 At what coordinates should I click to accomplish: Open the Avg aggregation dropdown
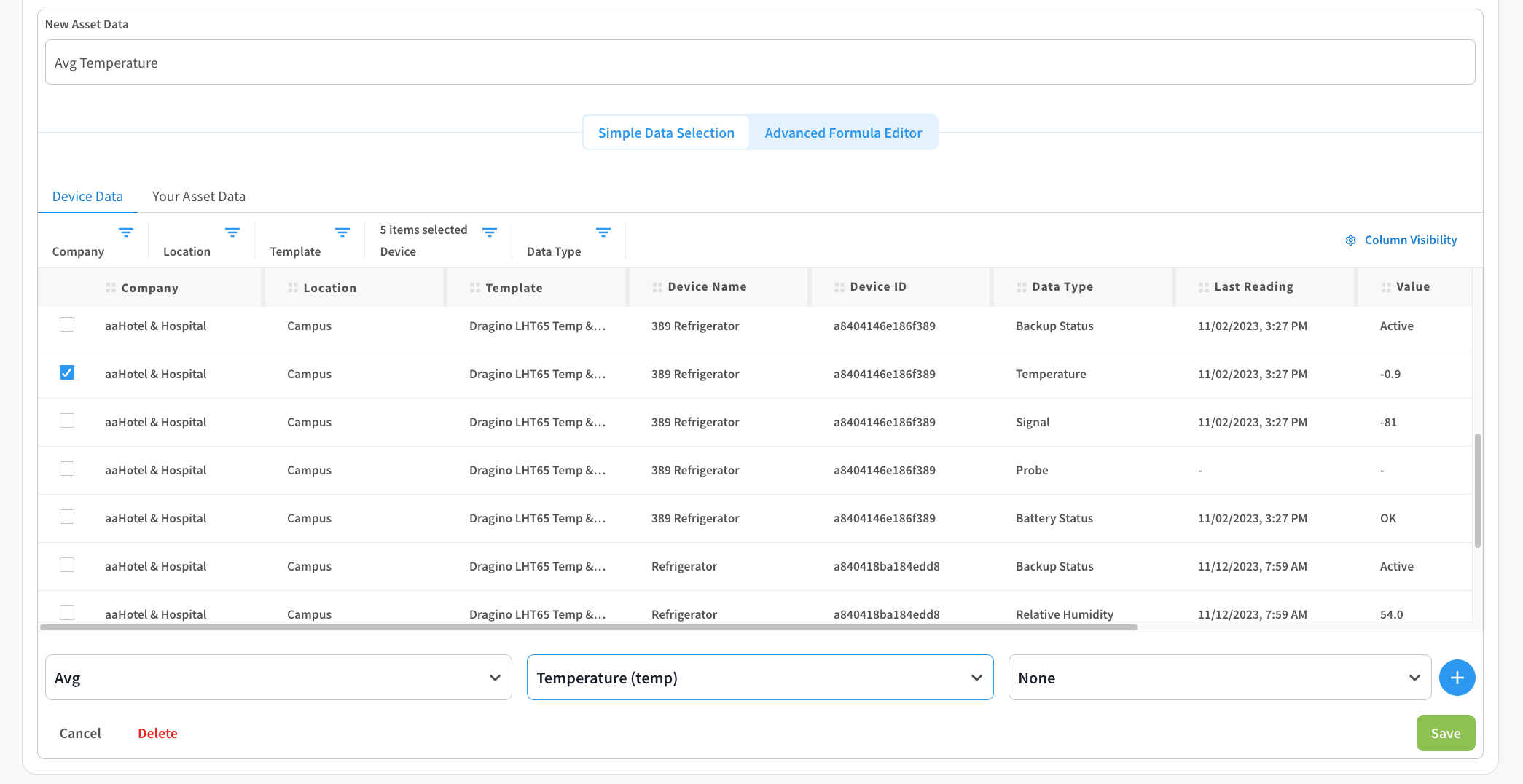278,678
